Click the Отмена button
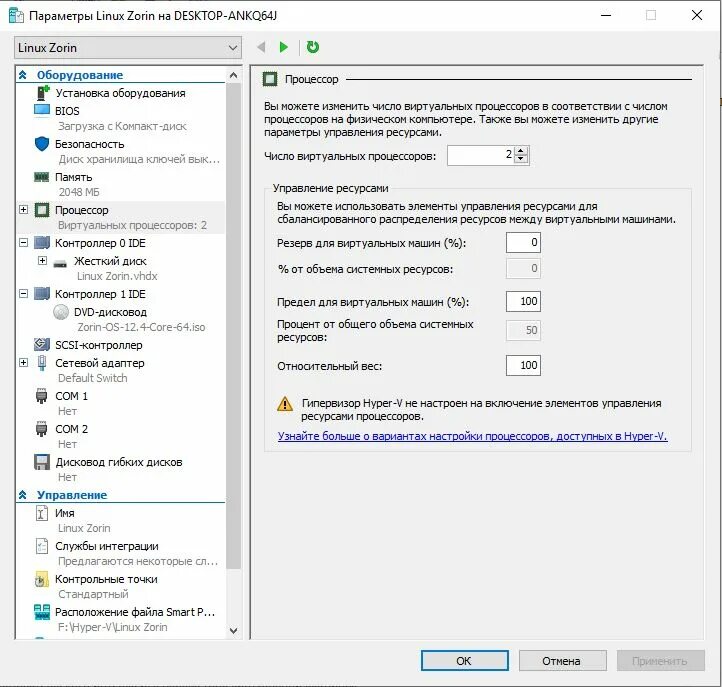The width and height of the screenshot is (722, 687). tap(562, 661)
